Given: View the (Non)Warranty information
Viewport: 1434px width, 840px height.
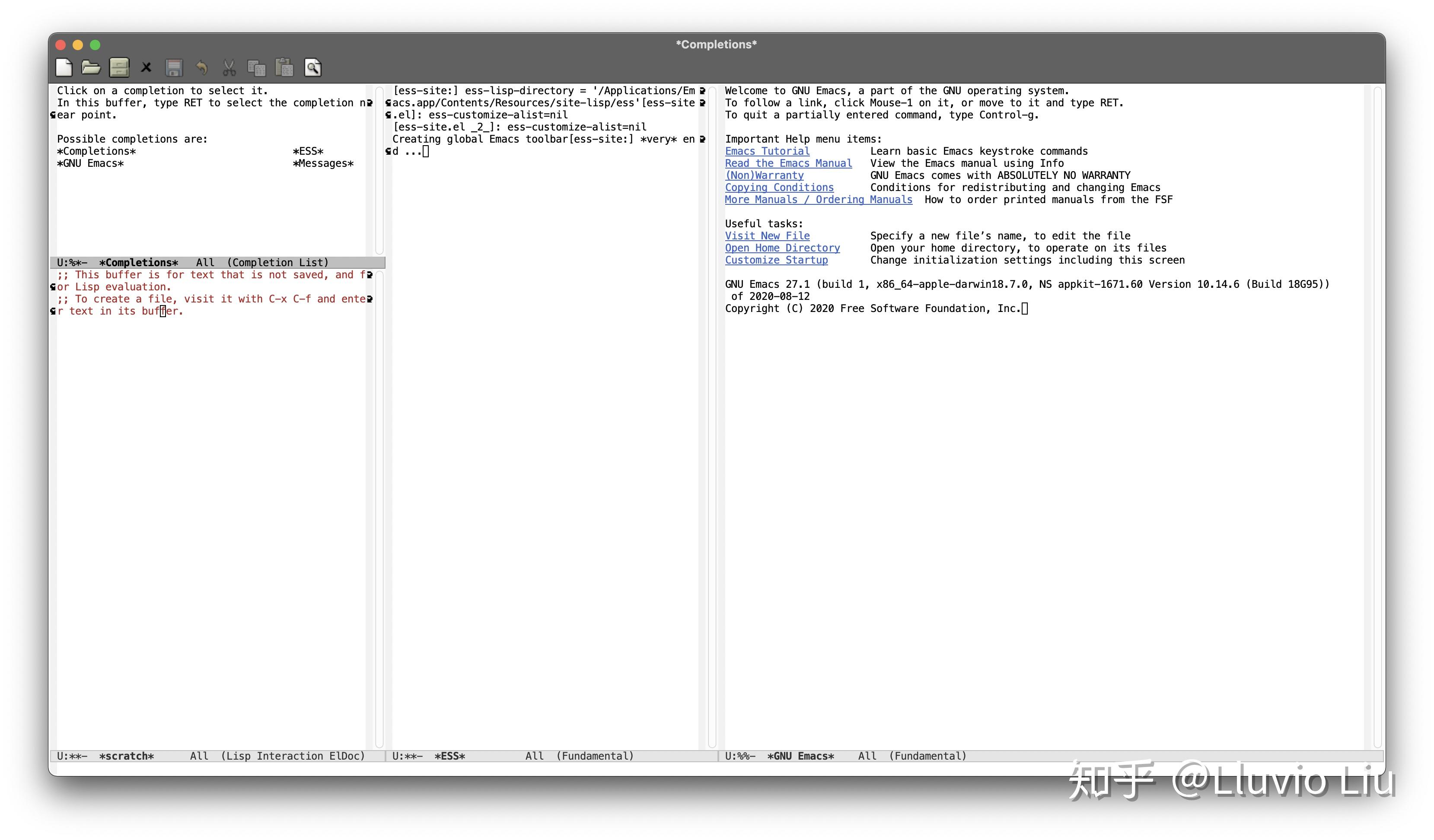Looking at the screenshot, I should coord(764,175).
